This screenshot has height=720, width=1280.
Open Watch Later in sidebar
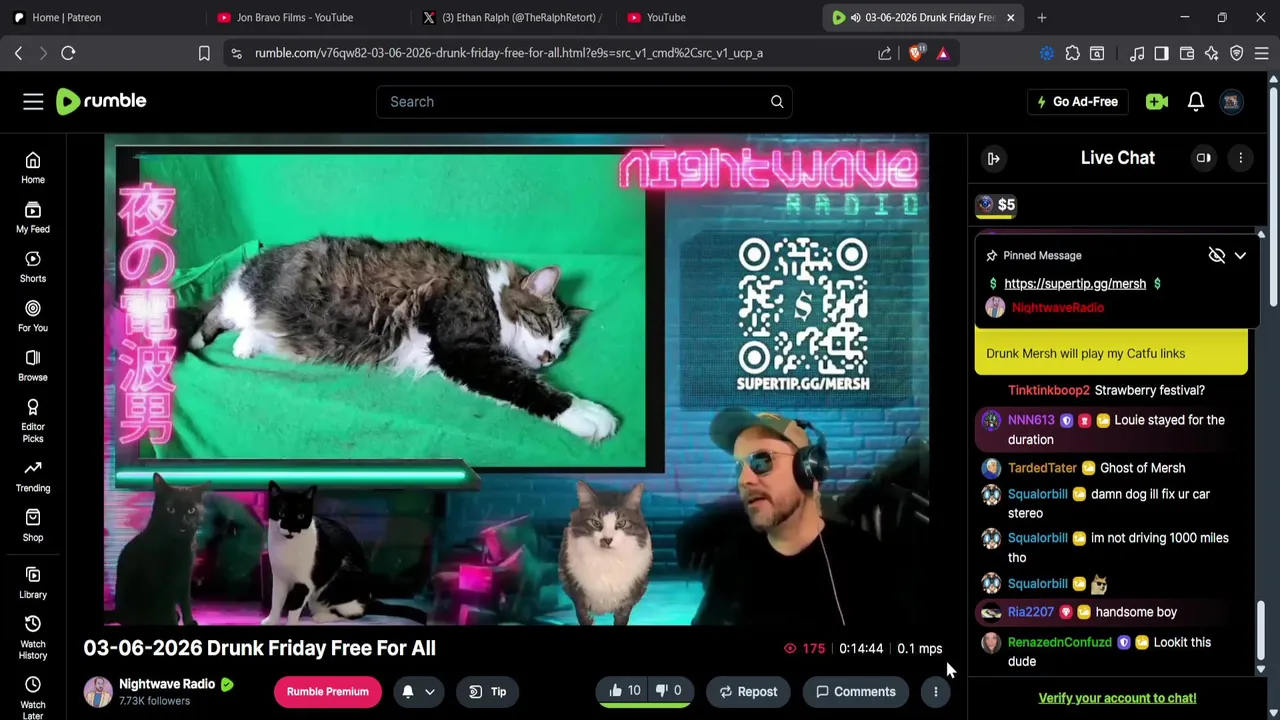pyautogui.click(x=33, y=697)
